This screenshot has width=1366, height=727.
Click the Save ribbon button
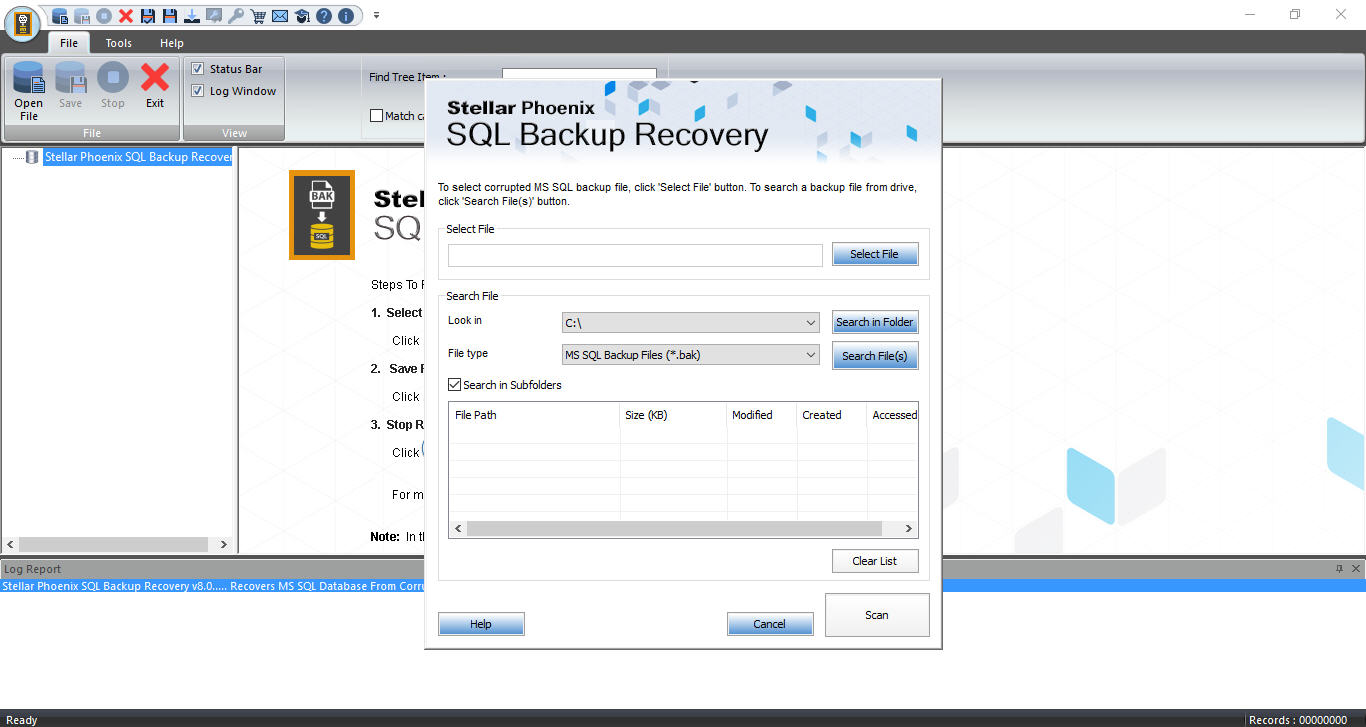70,86
